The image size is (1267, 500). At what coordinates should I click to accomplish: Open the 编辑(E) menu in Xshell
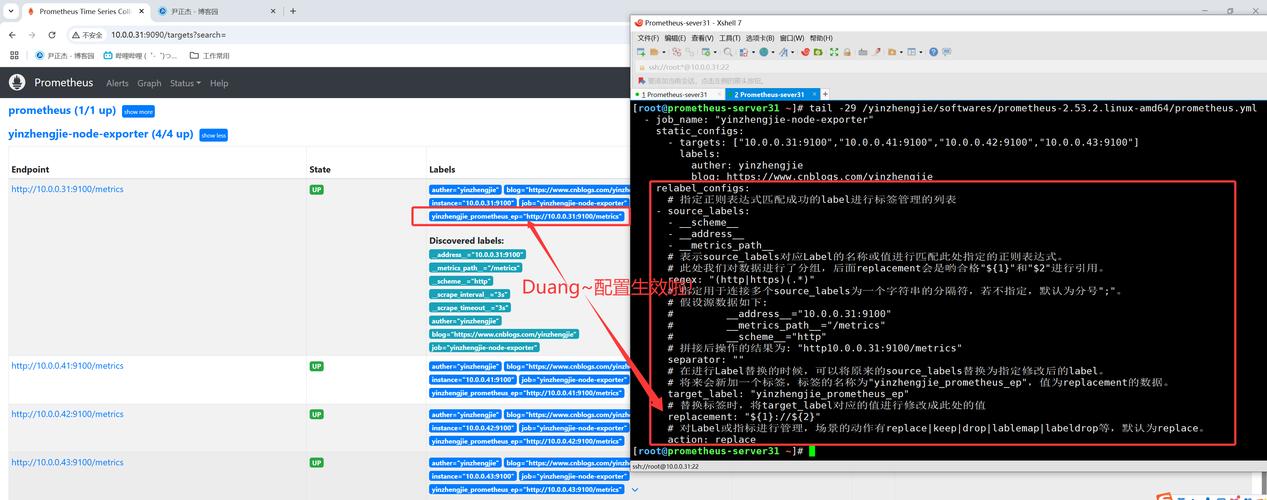[676, 38]
